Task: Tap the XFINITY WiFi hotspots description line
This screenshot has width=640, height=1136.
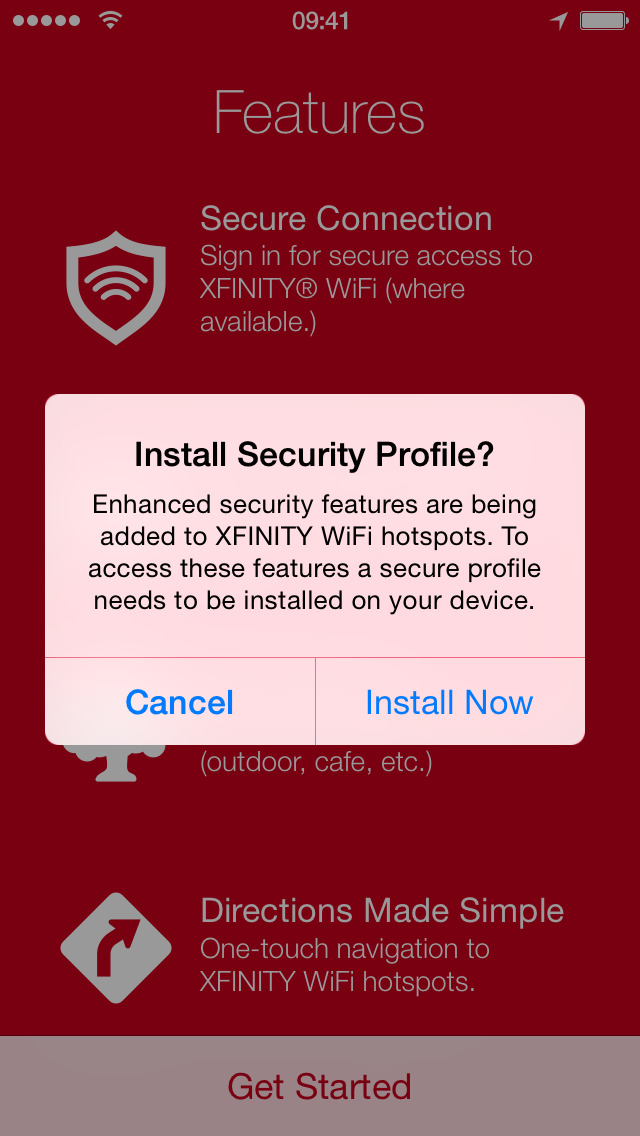Action: 337,982
